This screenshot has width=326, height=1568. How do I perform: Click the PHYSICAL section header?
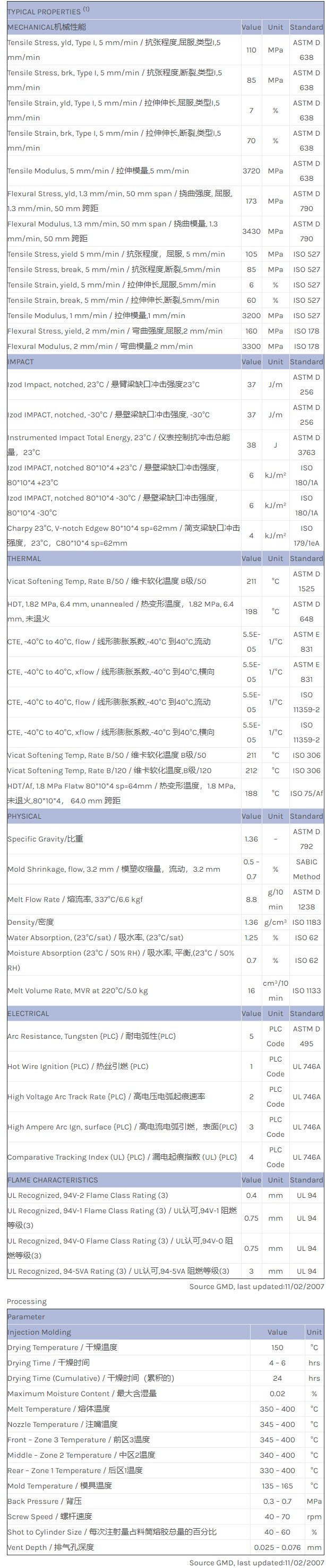24,817
